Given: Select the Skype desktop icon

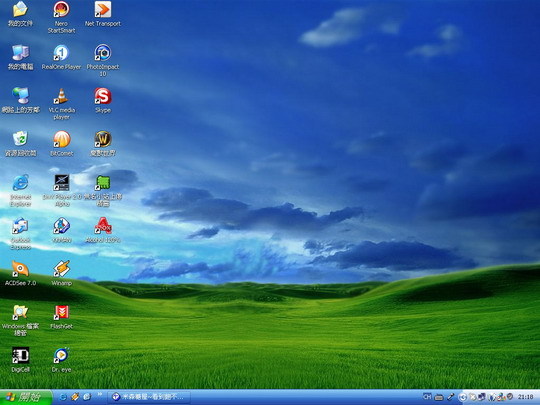Looking at the screenshot, I should (103, 96).
